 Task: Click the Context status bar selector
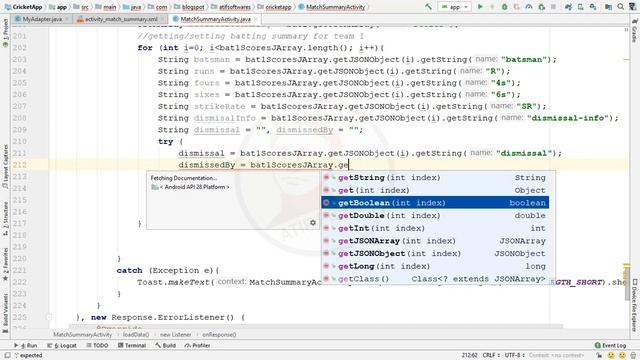click(x=556, y=356)
